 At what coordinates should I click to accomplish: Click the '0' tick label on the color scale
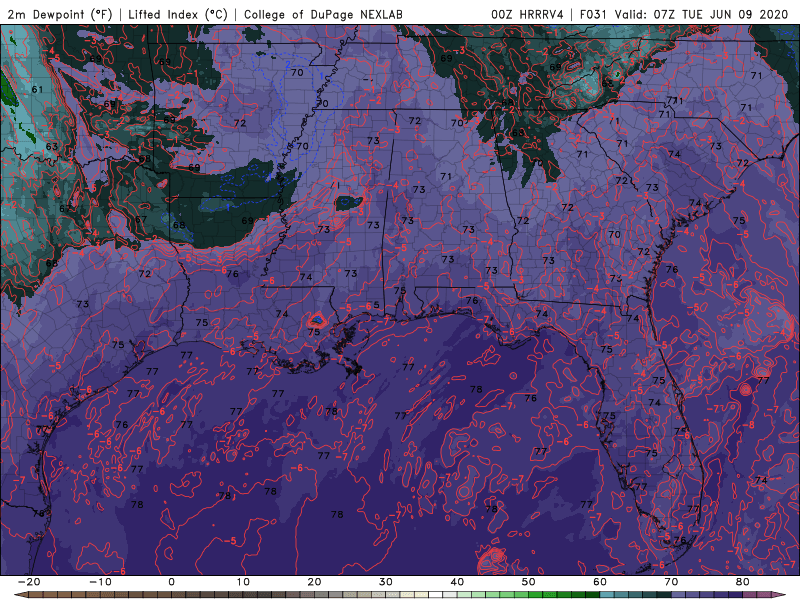coord(171,582)
